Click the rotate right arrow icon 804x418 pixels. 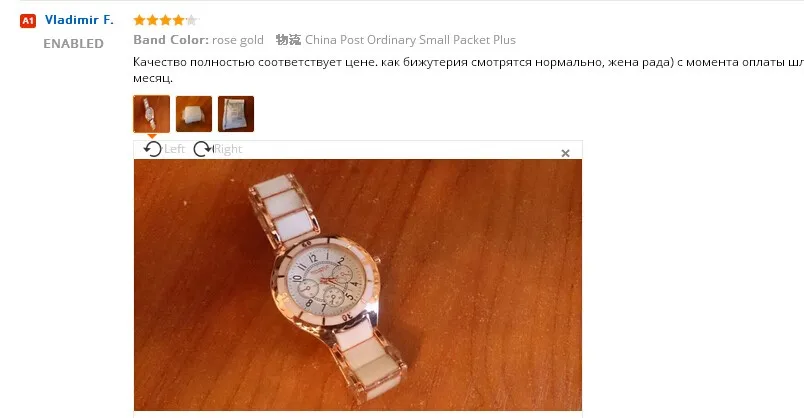click(x=203, y=149)
